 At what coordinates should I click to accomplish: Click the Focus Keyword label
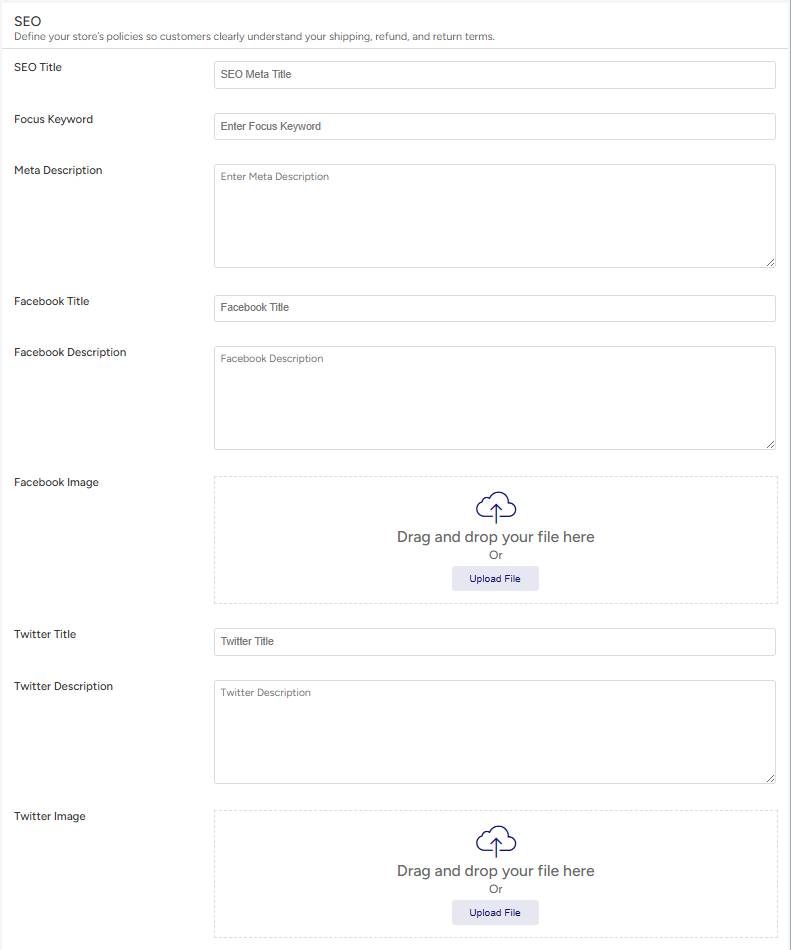[53, 119]
